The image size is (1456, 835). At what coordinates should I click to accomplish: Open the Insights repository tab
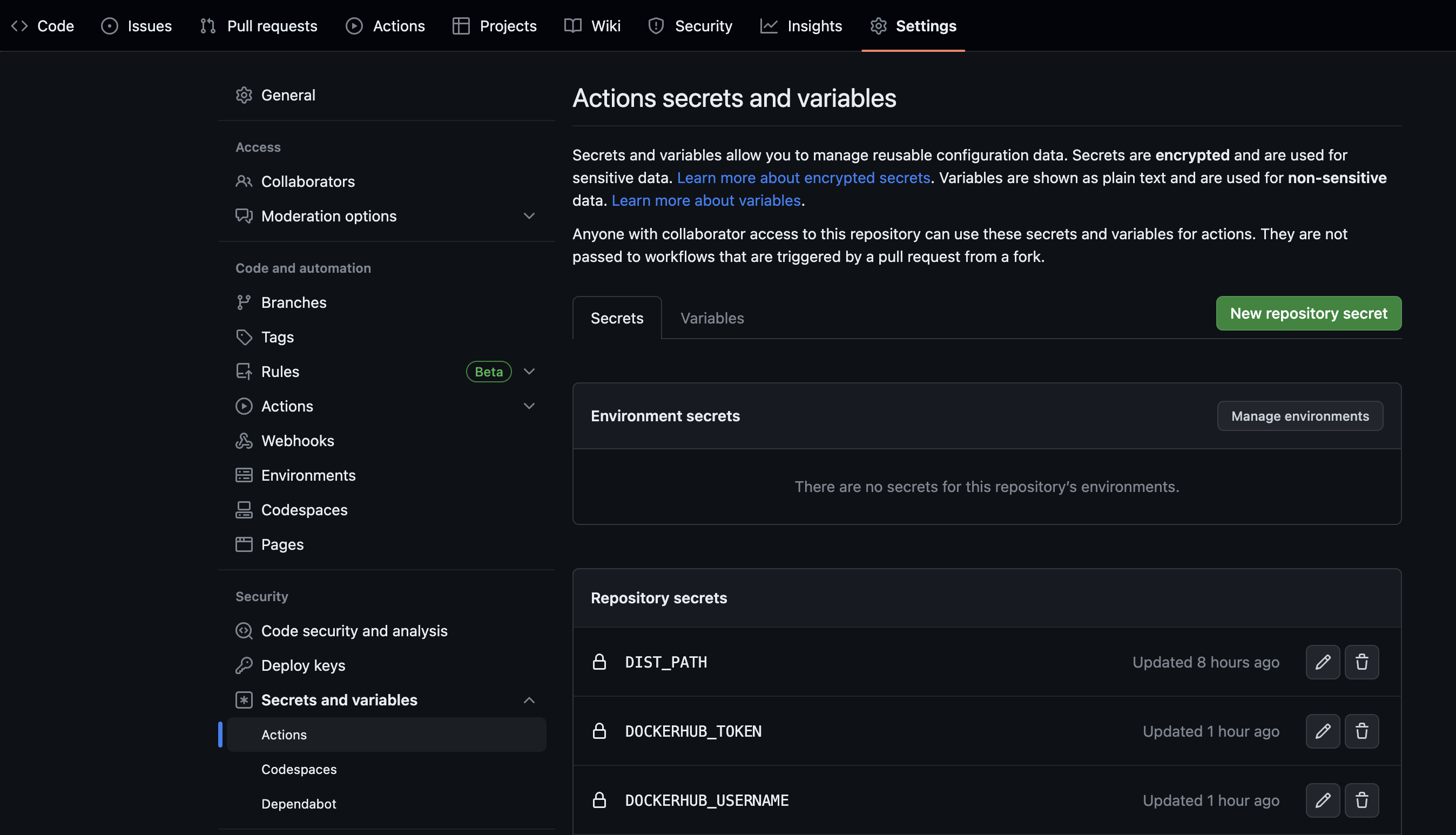coord(801,26)
